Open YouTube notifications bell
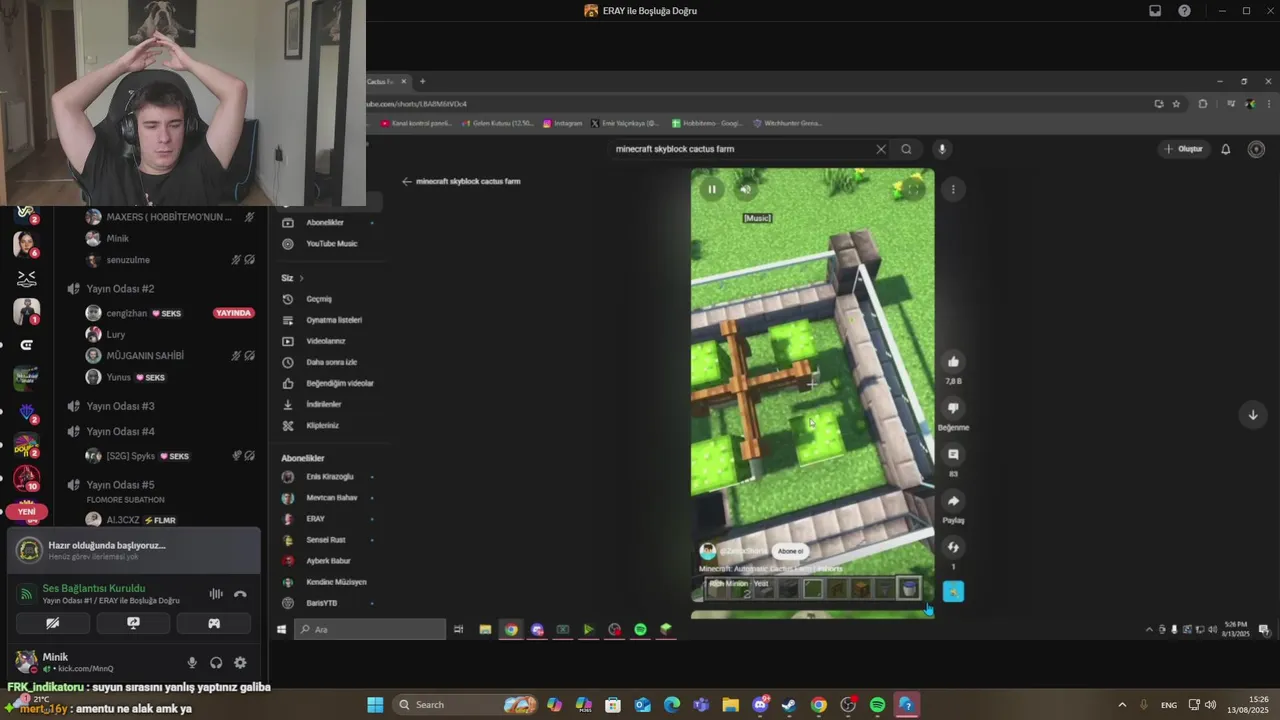1280x720 pixels. 1226,149
